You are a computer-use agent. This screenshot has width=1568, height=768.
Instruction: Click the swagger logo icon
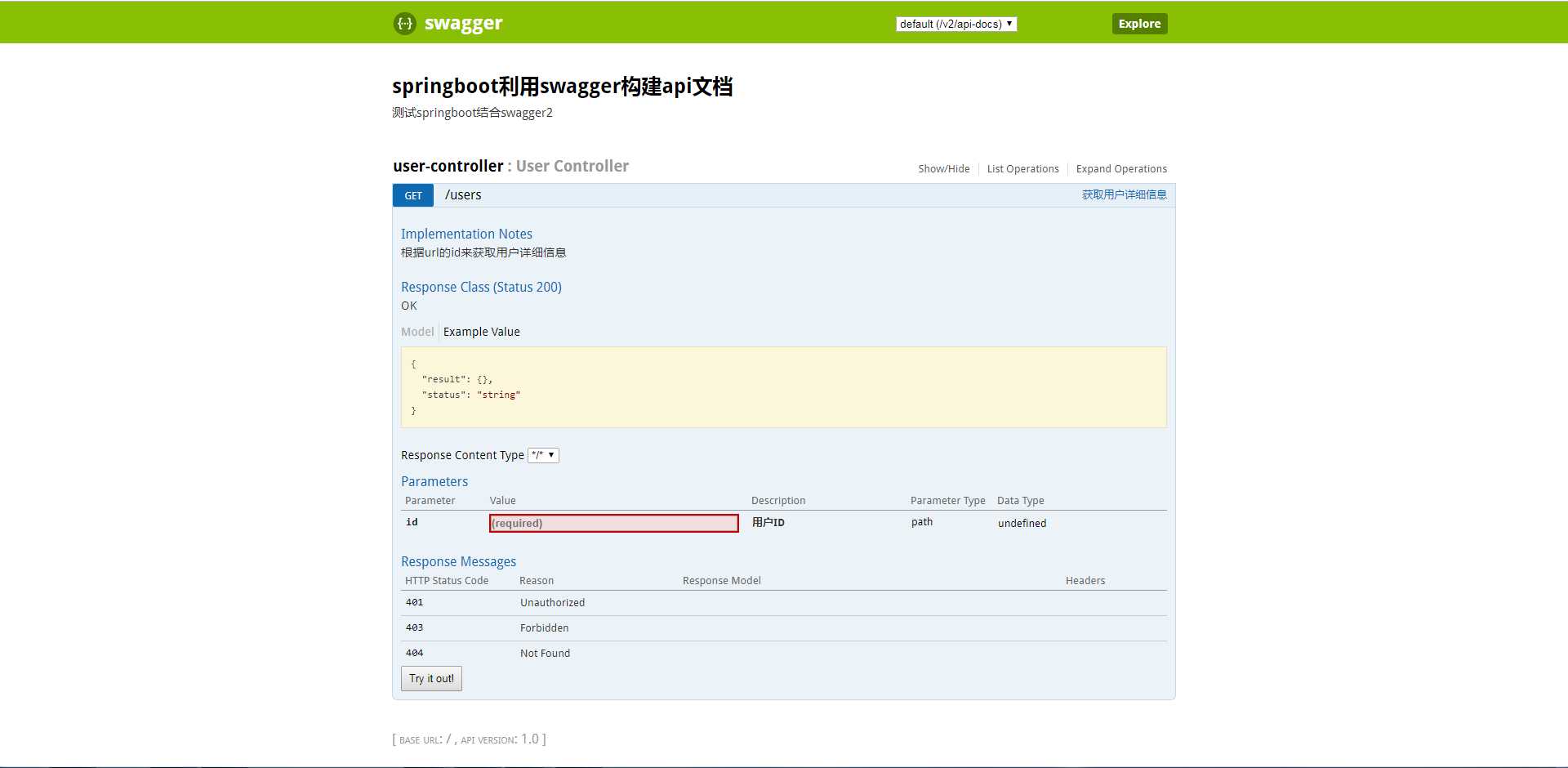tap(404, 23)
